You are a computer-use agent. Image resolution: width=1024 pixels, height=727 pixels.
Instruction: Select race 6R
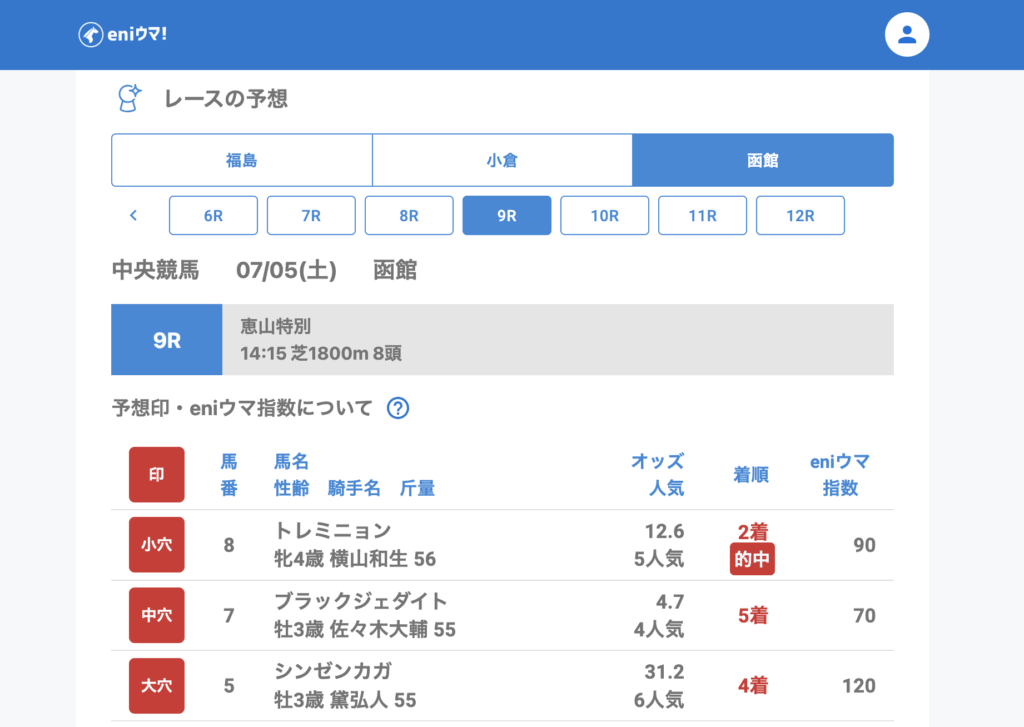pyautogui.click(x=213, y=215)
